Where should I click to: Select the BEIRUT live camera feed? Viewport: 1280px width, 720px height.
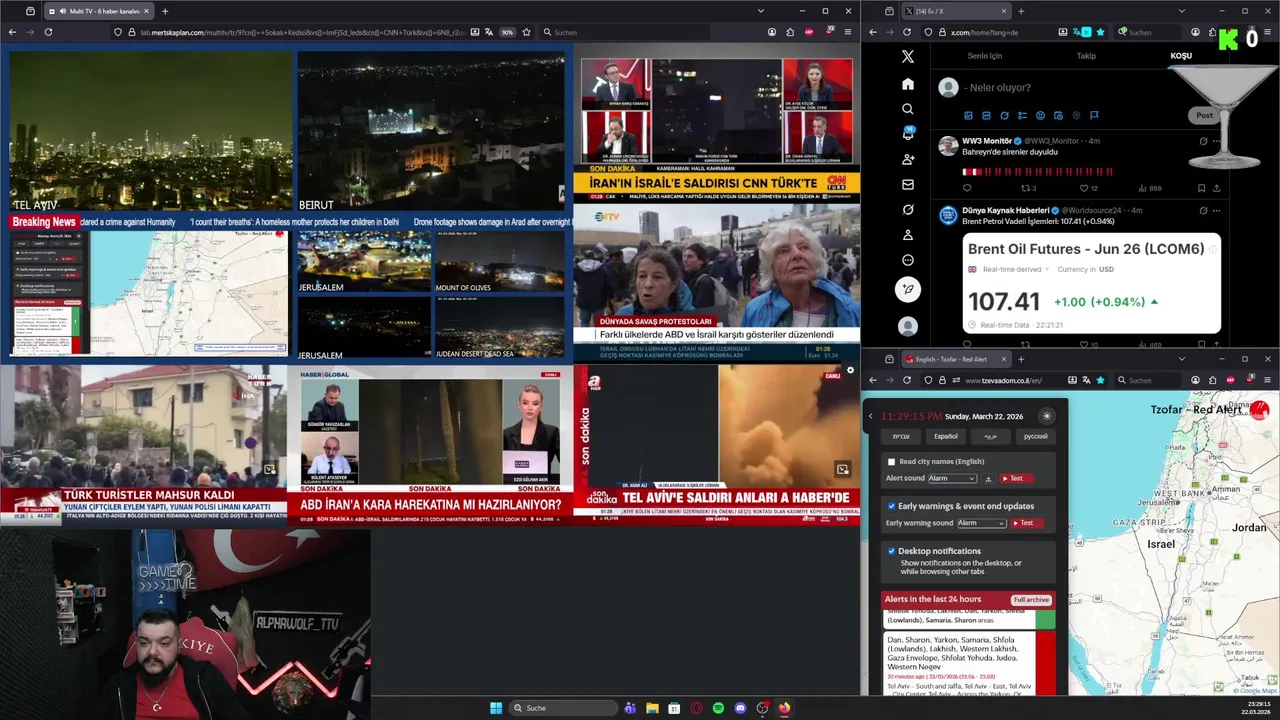tap(430, 132)
